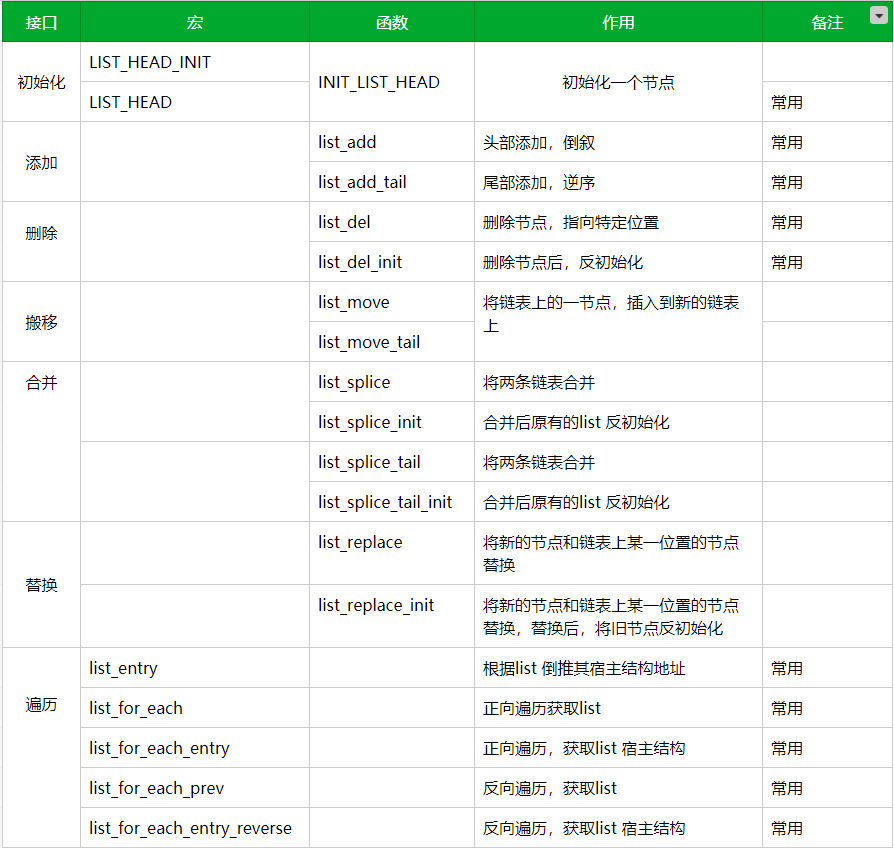Click the list_splice_tail function cell

tap(392, 461)
